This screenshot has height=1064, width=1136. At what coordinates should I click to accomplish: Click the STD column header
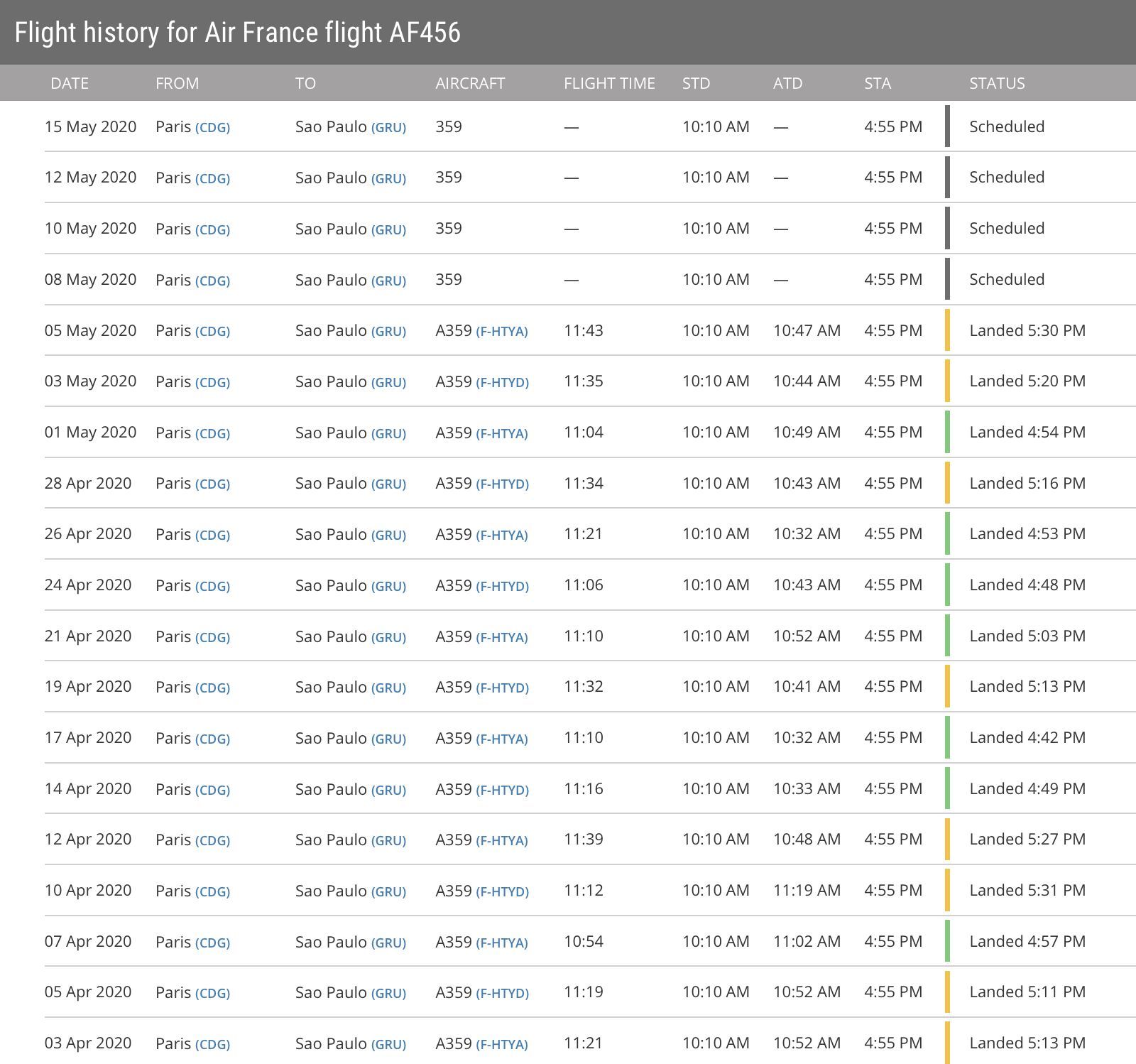tap(696, 83)
